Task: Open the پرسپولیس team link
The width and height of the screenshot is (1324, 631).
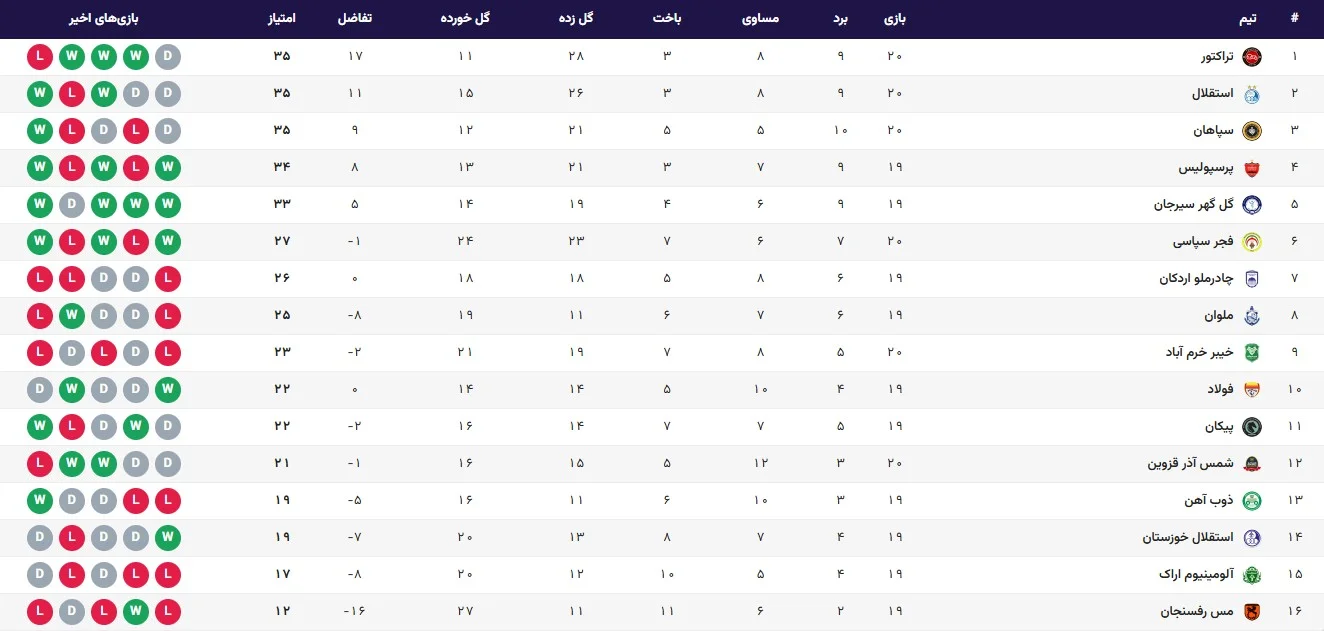Action: click(1205, 168)
